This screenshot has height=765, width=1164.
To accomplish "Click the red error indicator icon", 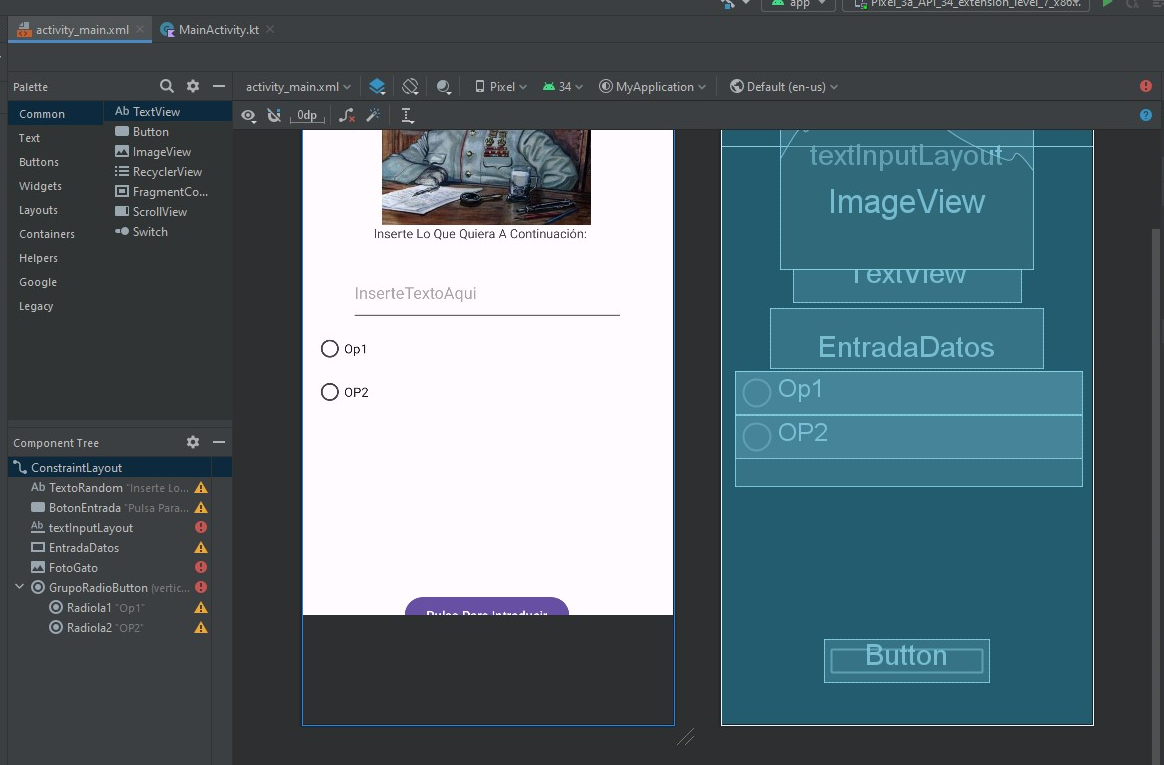I will click(1146, 87).
